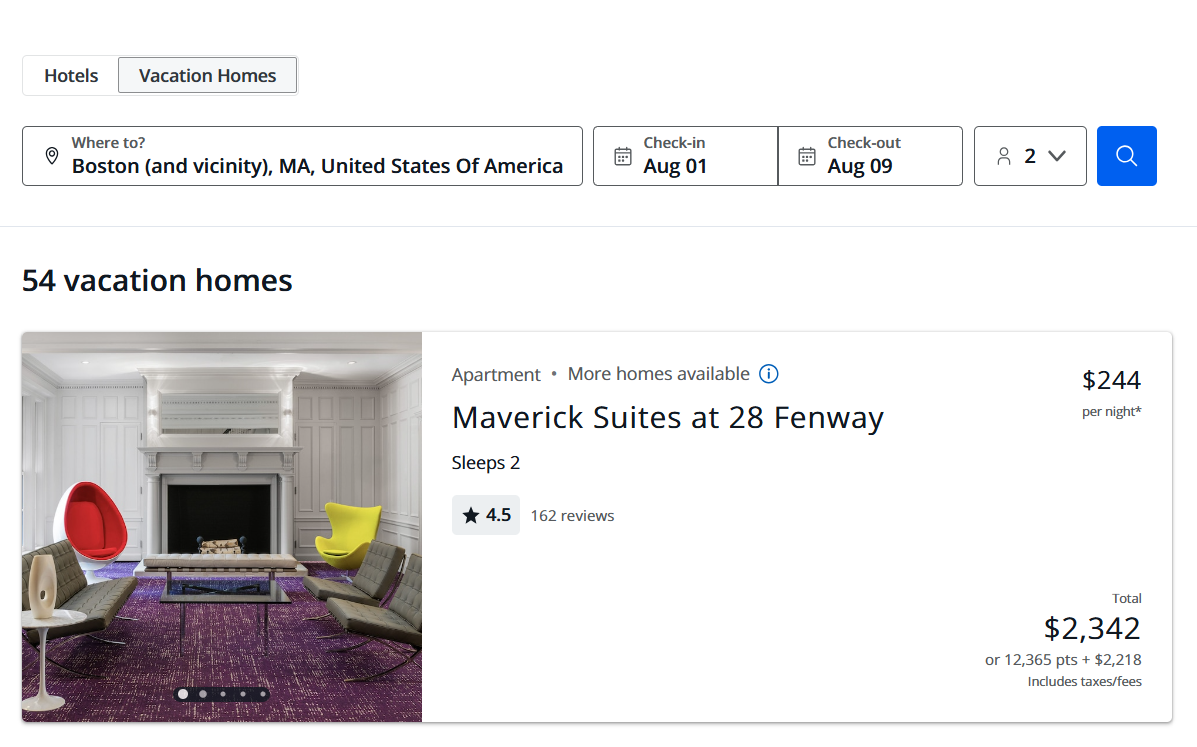Image resolution: width=1197 pixels, height=747 pixels.
Task: Click the guests person icon
Action: (x=1004, y=156)
